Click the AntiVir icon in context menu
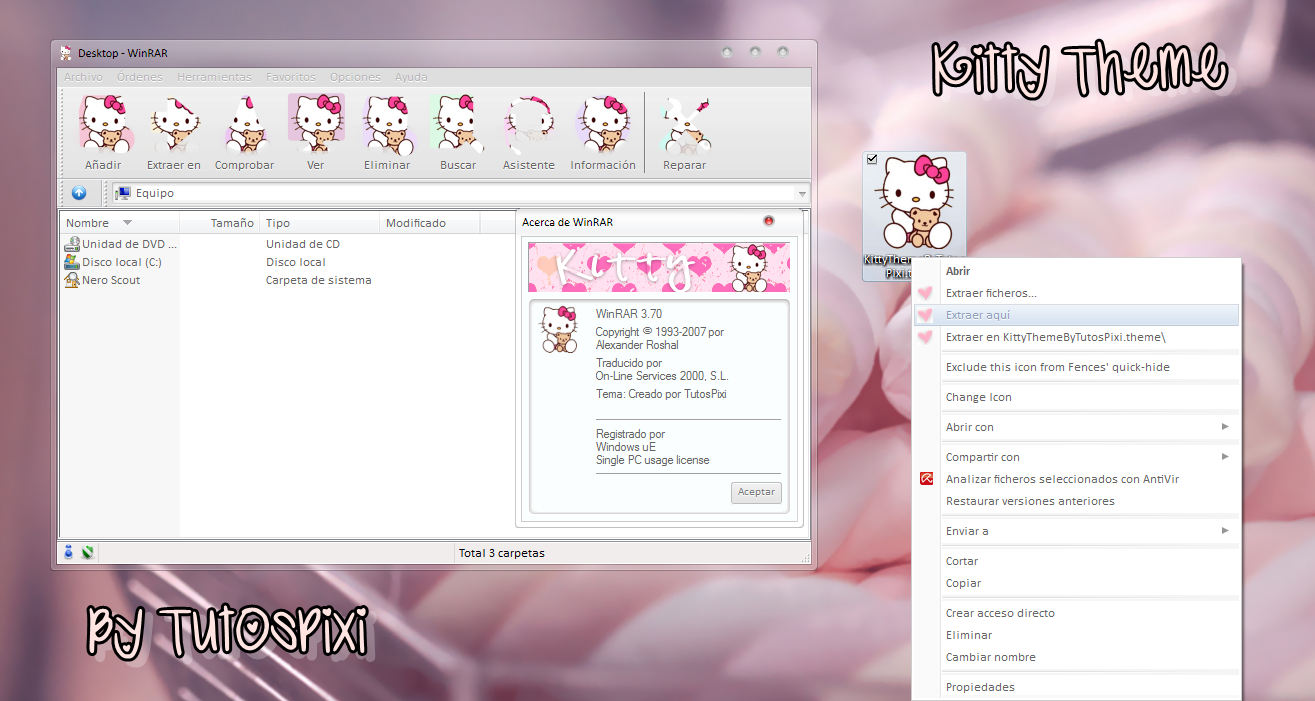The height and width of the screenshot is (701, 1315). pyautogui.click(x=927, y=479)
